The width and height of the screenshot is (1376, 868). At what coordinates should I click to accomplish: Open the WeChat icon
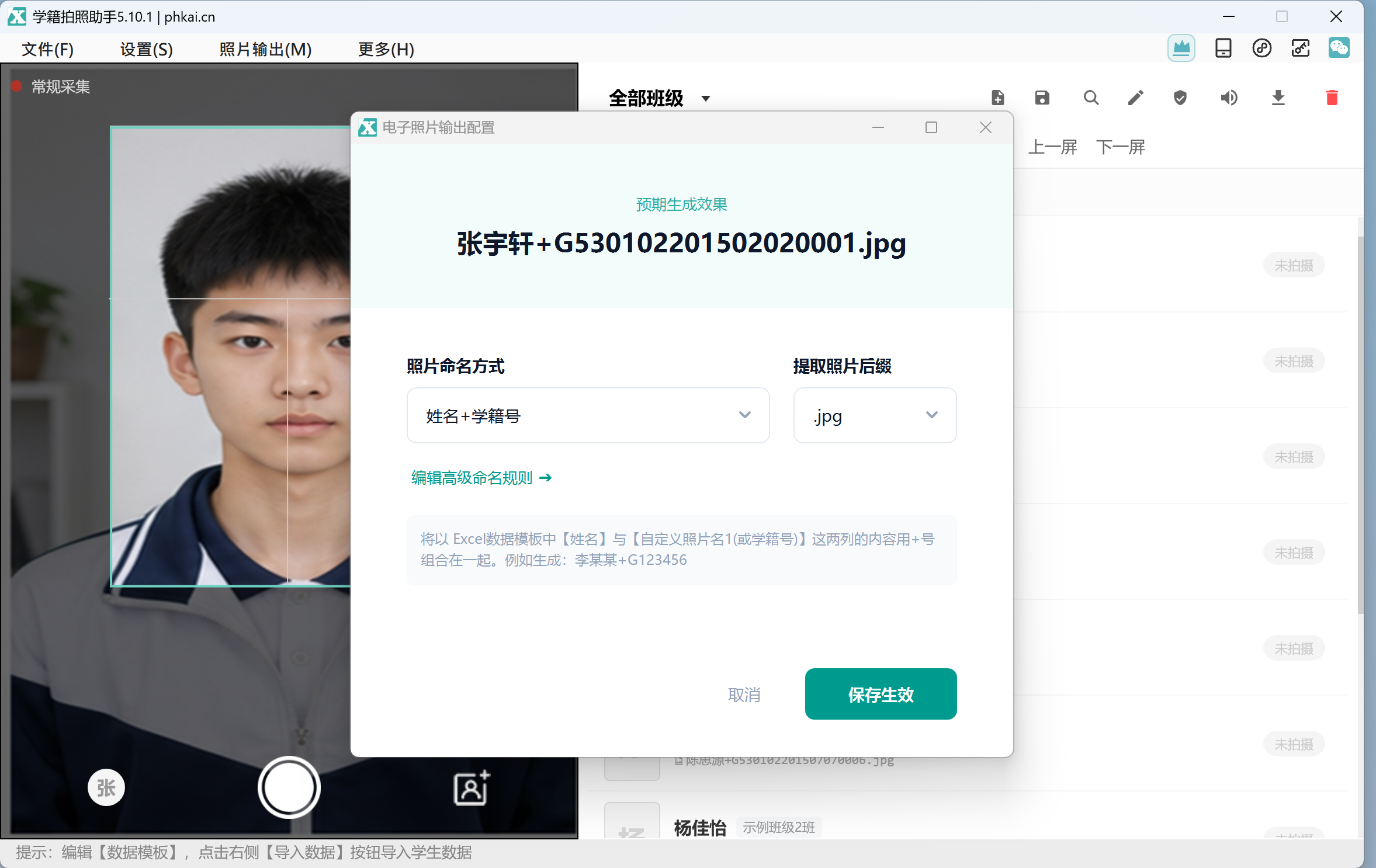[1339, 48]
